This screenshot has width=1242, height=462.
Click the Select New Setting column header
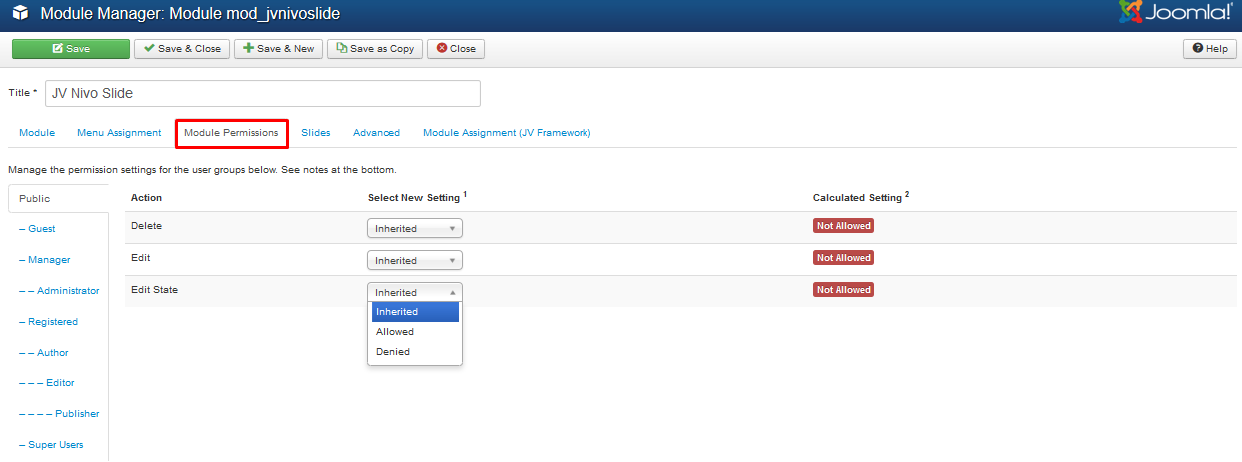(x=417, y=197)
